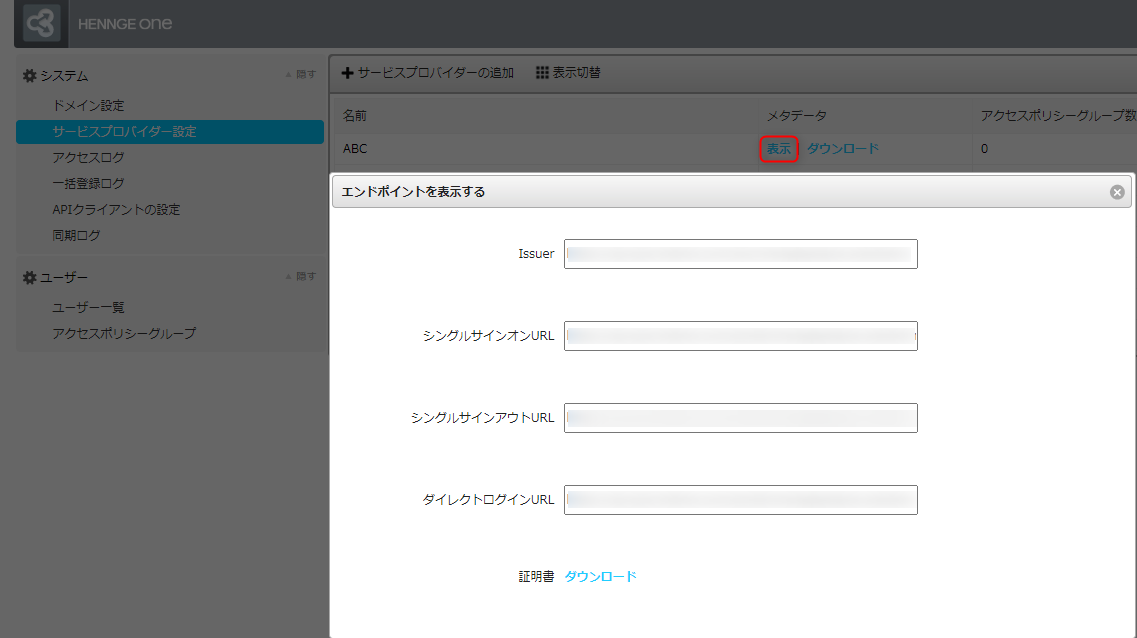Collapse the システム section with 隠す
The image size is (1137, 638).
point(301,74)
